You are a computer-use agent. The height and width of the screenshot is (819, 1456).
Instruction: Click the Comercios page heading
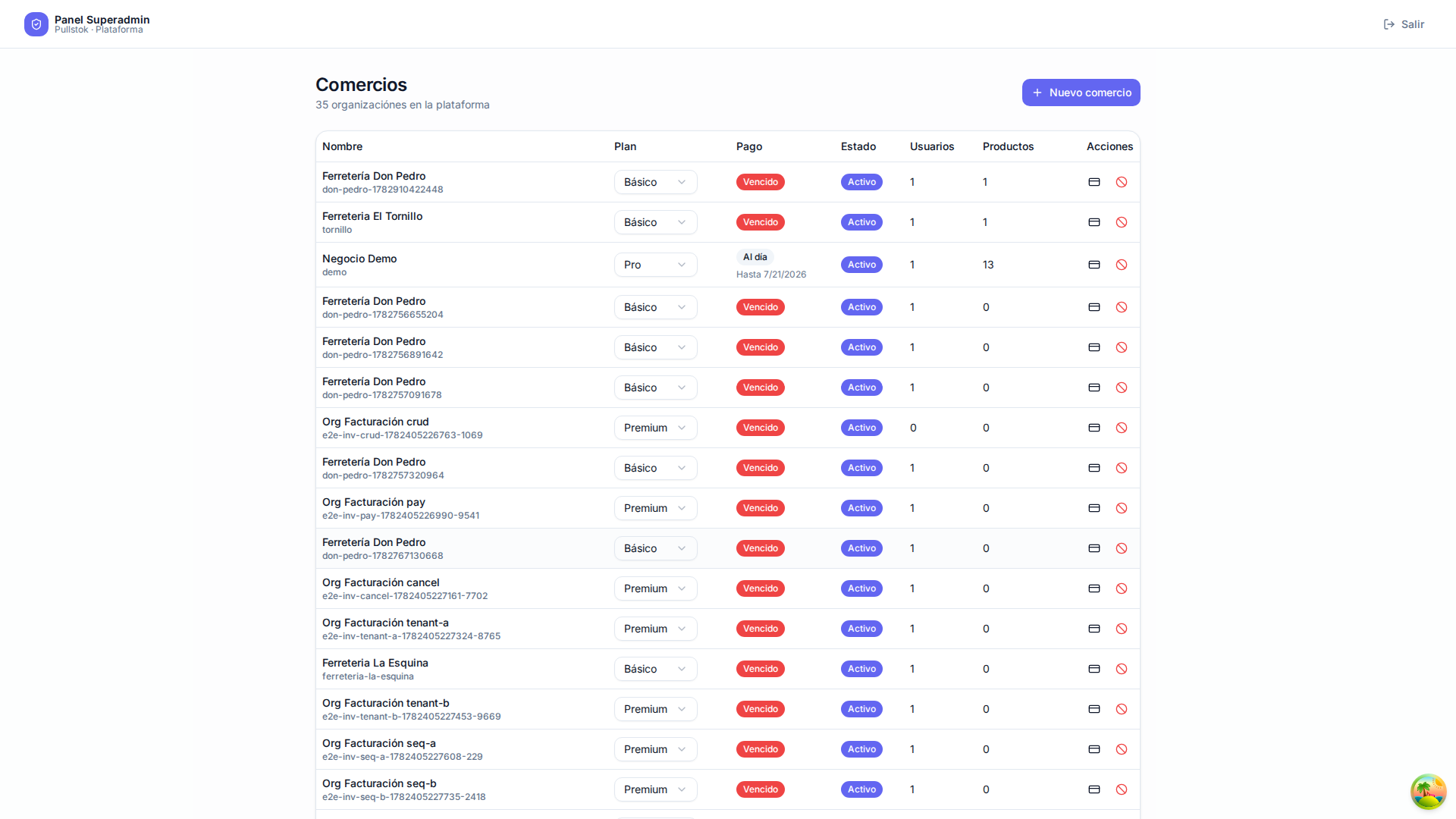pos(361,85)
